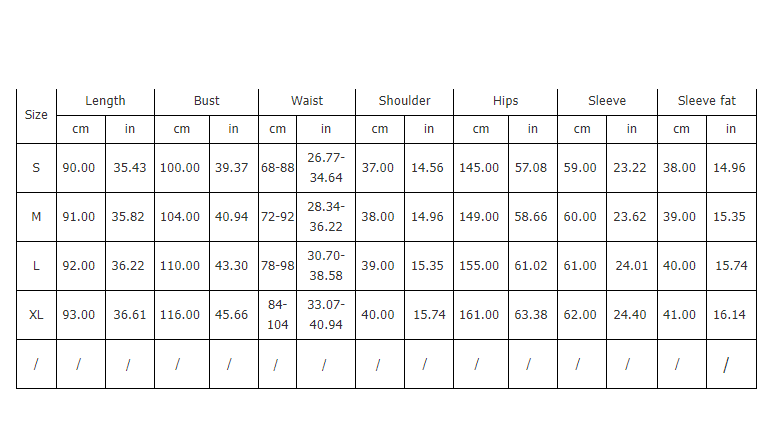Click the 93.00 length cm cell
Viewport: 775px width, 421px height.
point(79,315)
